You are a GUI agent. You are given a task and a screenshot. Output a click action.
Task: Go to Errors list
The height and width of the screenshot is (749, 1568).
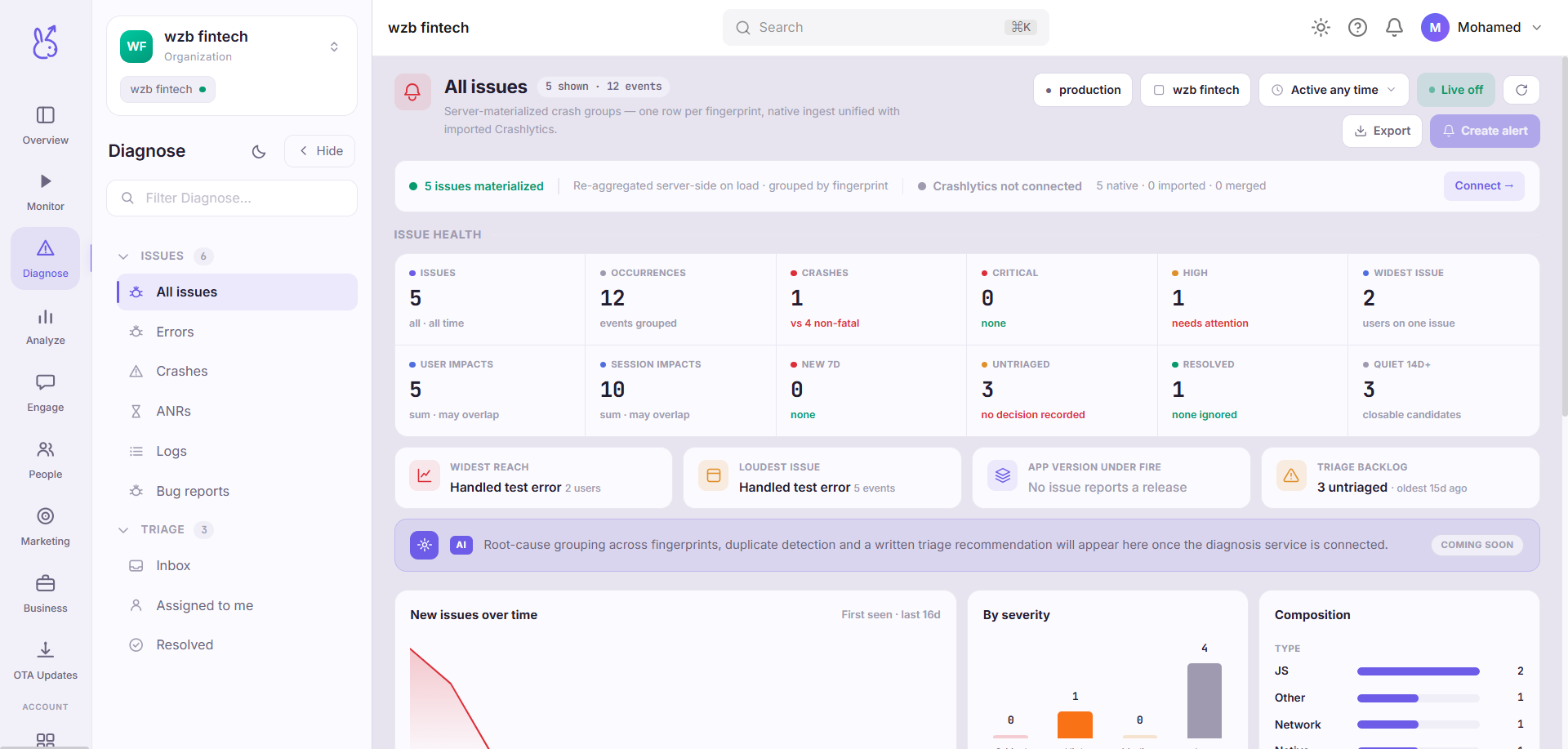237,332
